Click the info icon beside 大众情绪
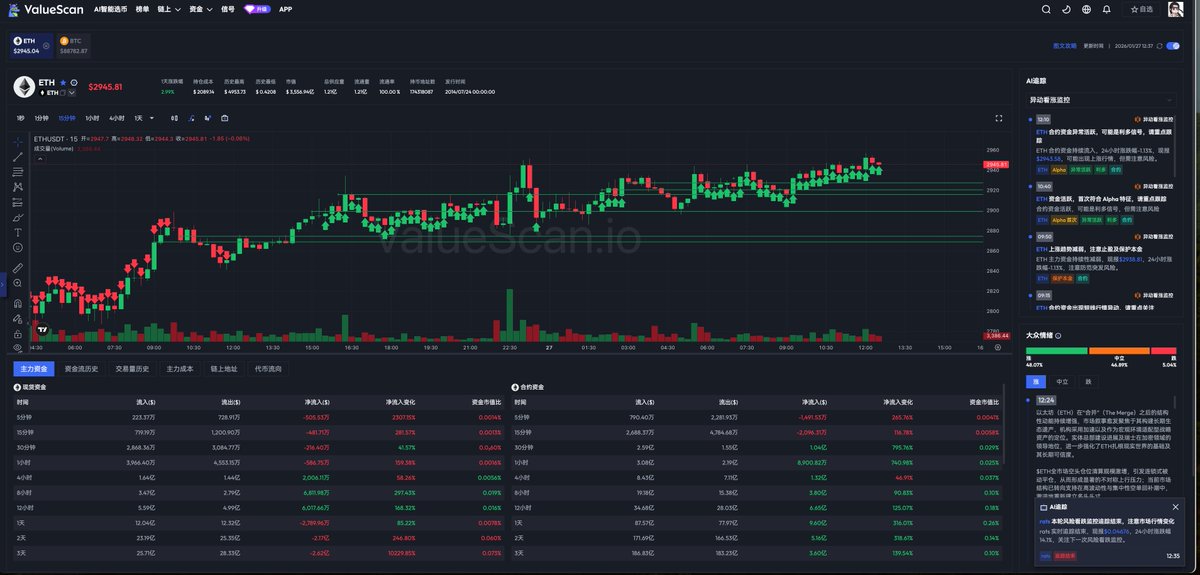Viewport: 1200px width, 575px height. (1058, 336)
